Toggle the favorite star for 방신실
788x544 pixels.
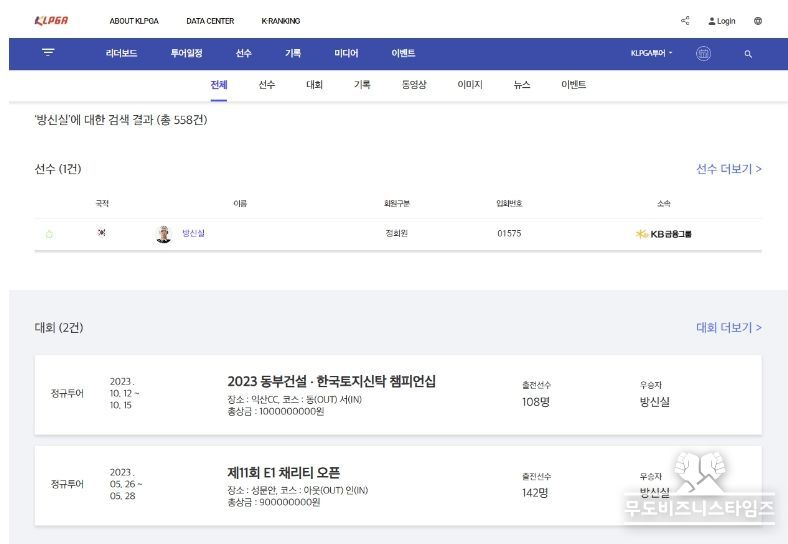tap(49, 234)
